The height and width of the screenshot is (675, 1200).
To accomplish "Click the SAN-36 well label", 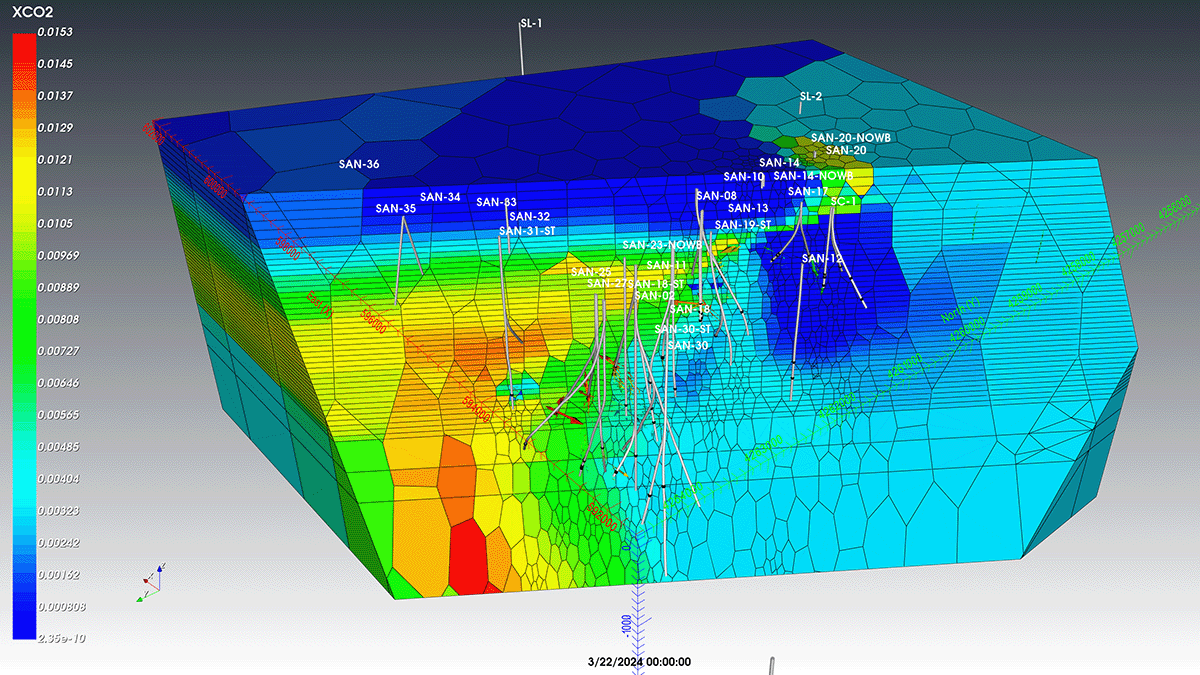I will (359, 164).
